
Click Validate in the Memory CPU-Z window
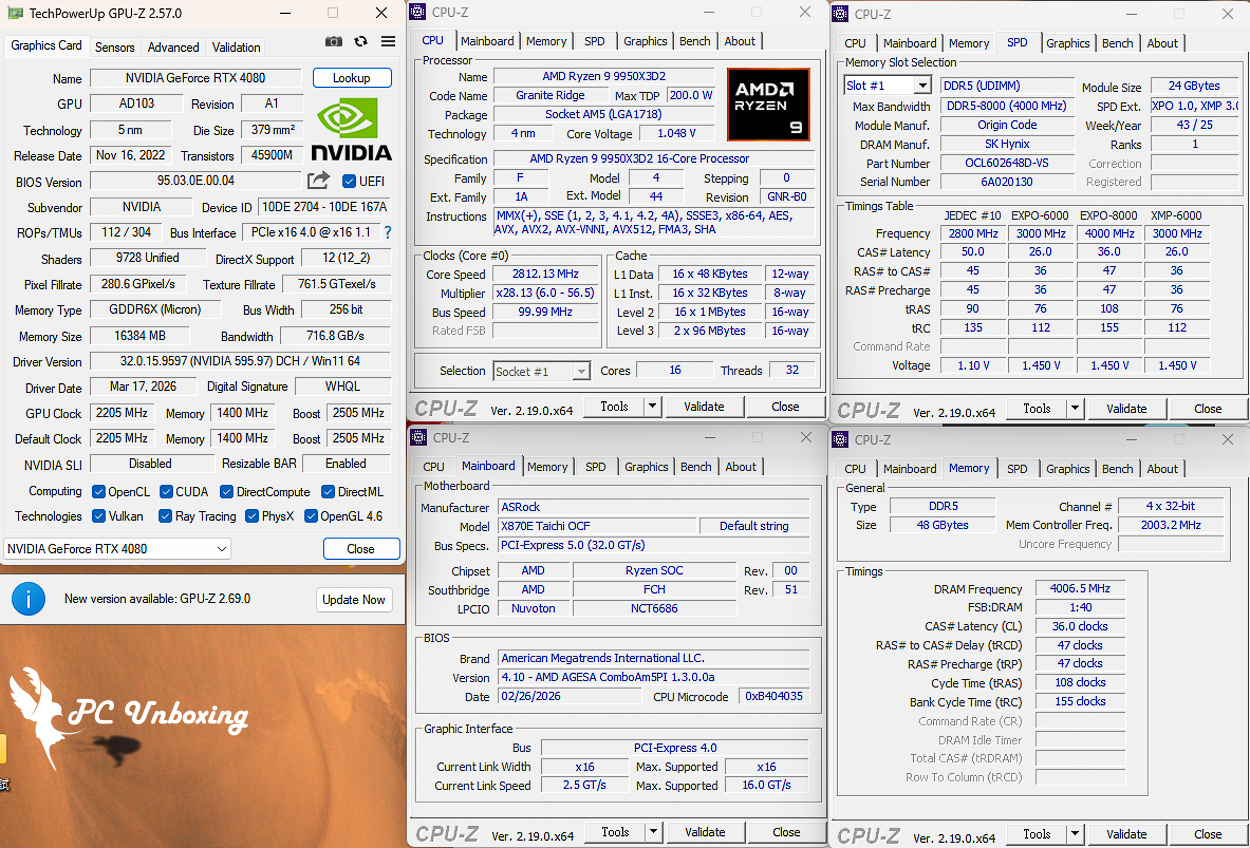[x=1126, y=834]
